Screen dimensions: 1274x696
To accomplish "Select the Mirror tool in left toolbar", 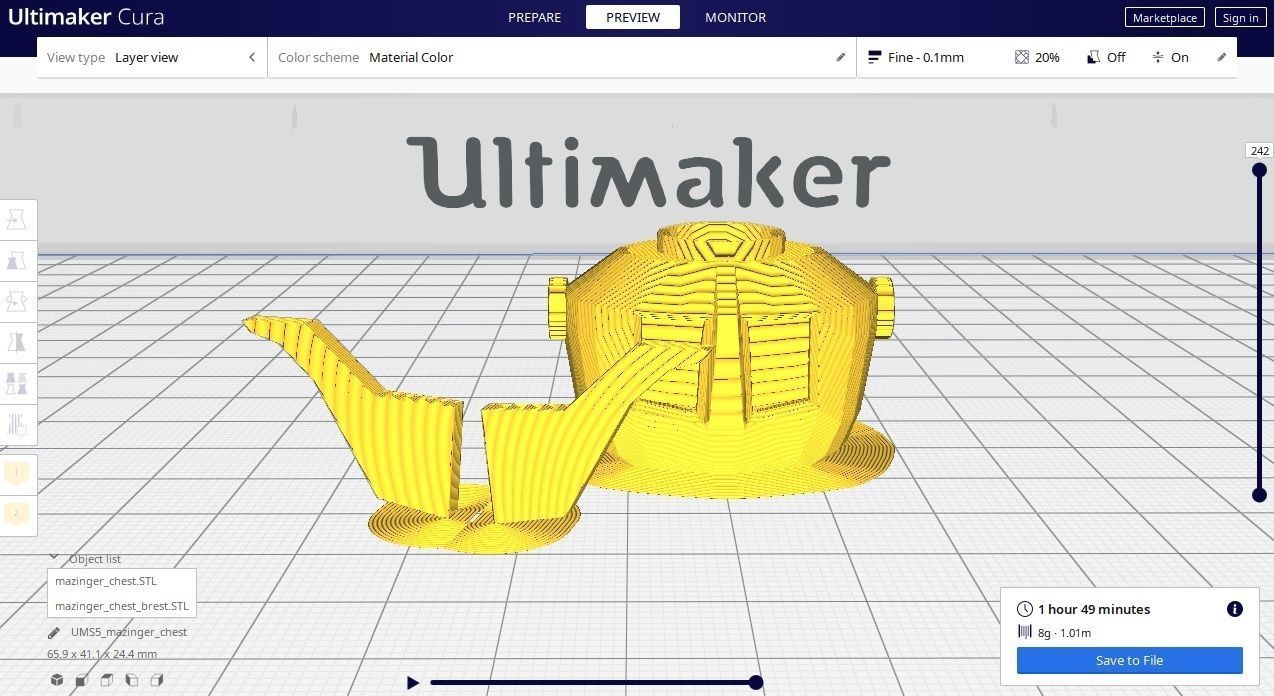I will click(x=17, y=342).
